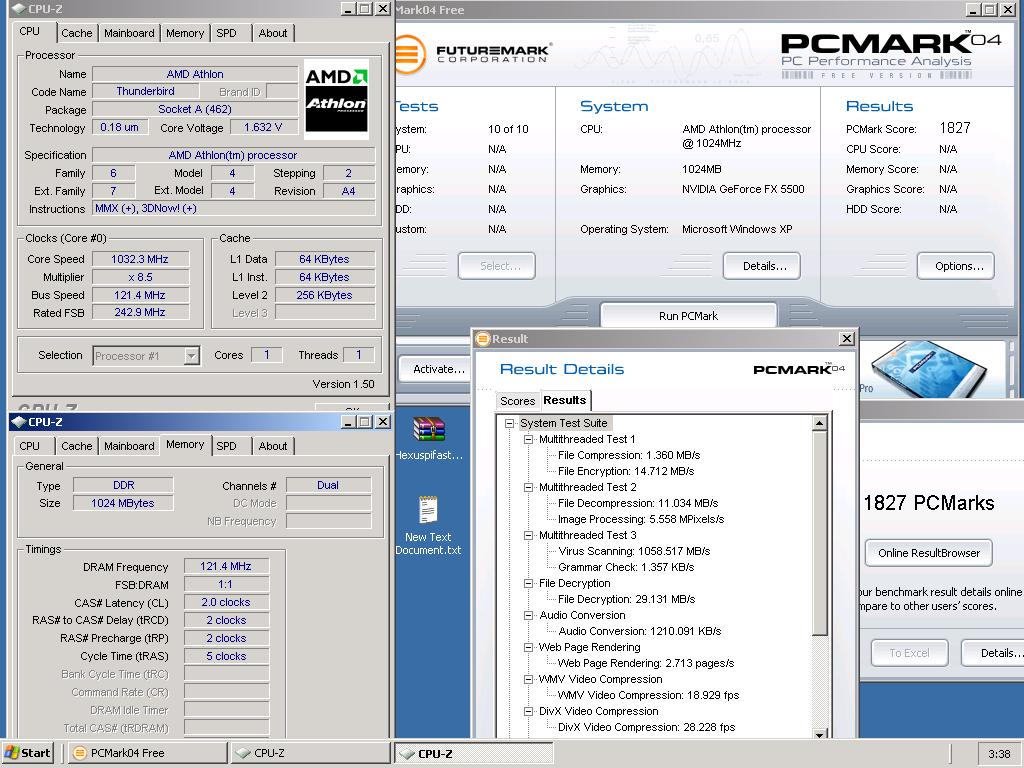Select DivX Video Compression: 28.228 fps row
1024x768 pixels.
click(x=646, y=727)
